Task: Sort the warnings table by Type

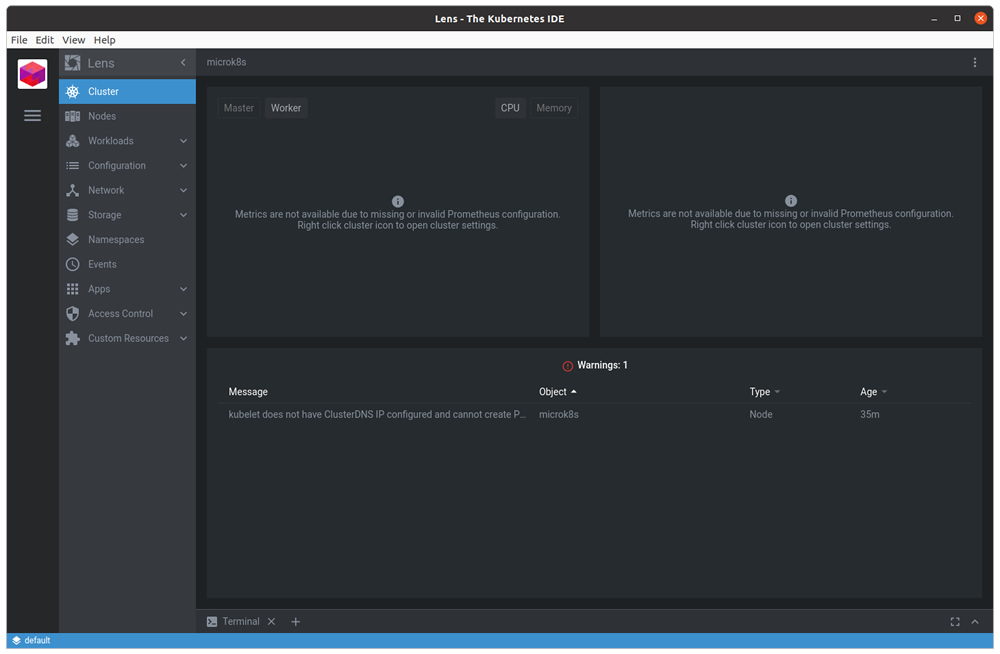Action: [765, 392]
